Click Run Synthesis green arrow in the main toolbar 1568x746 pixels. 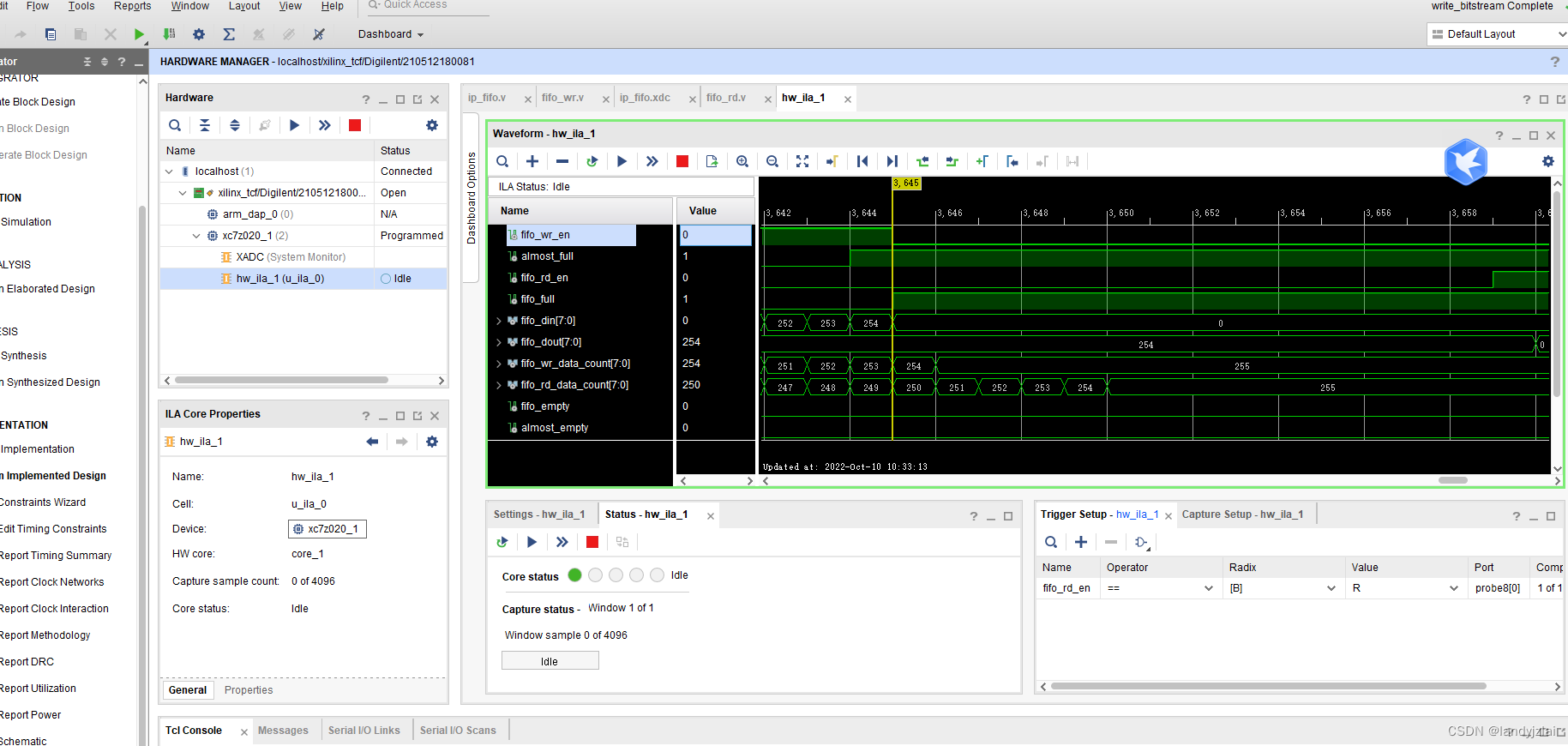tap(139, 34)
